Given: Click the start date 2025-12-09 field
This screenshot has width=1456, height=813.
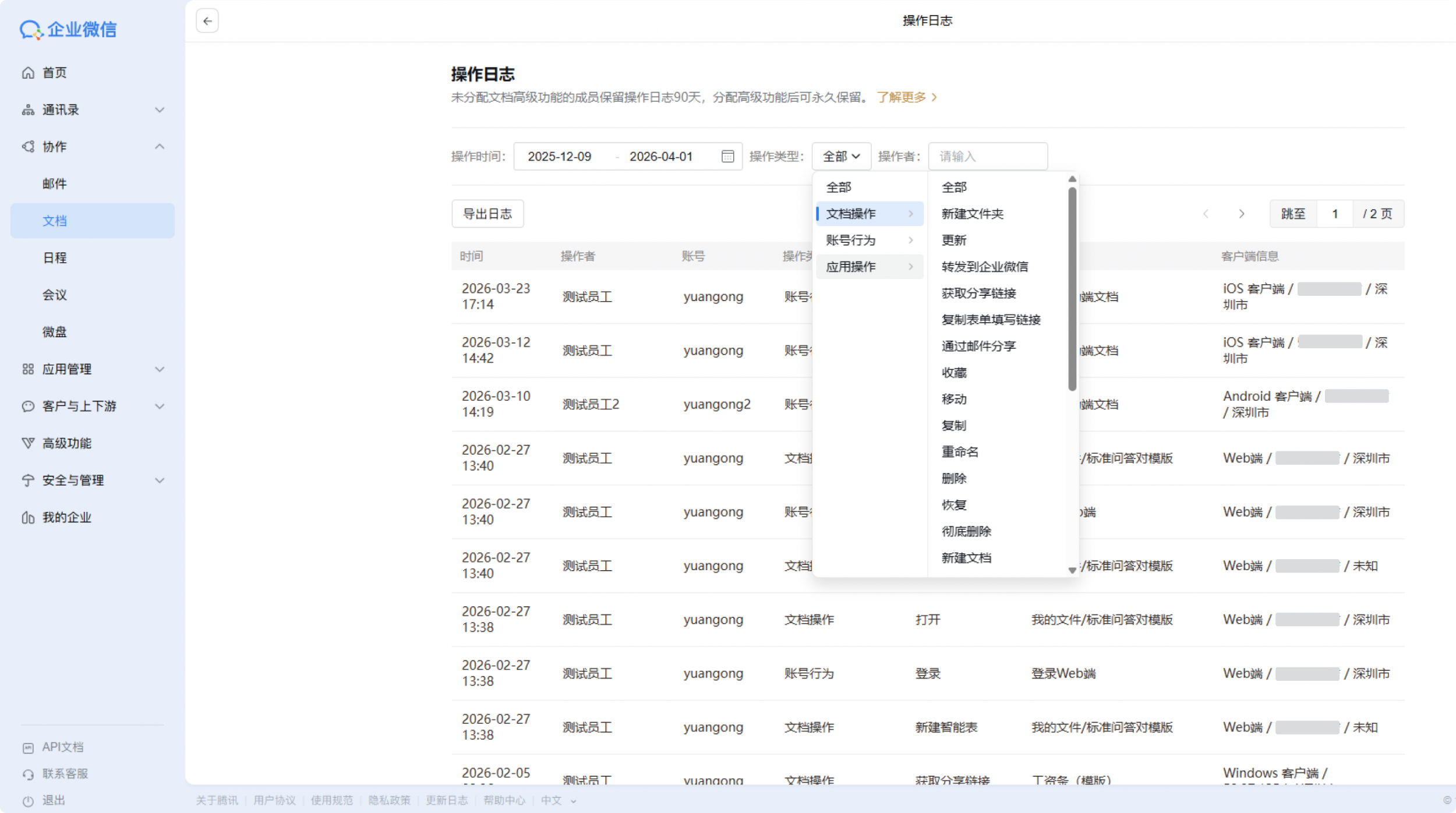Looking at the screenshot, I should click(559, 156).
